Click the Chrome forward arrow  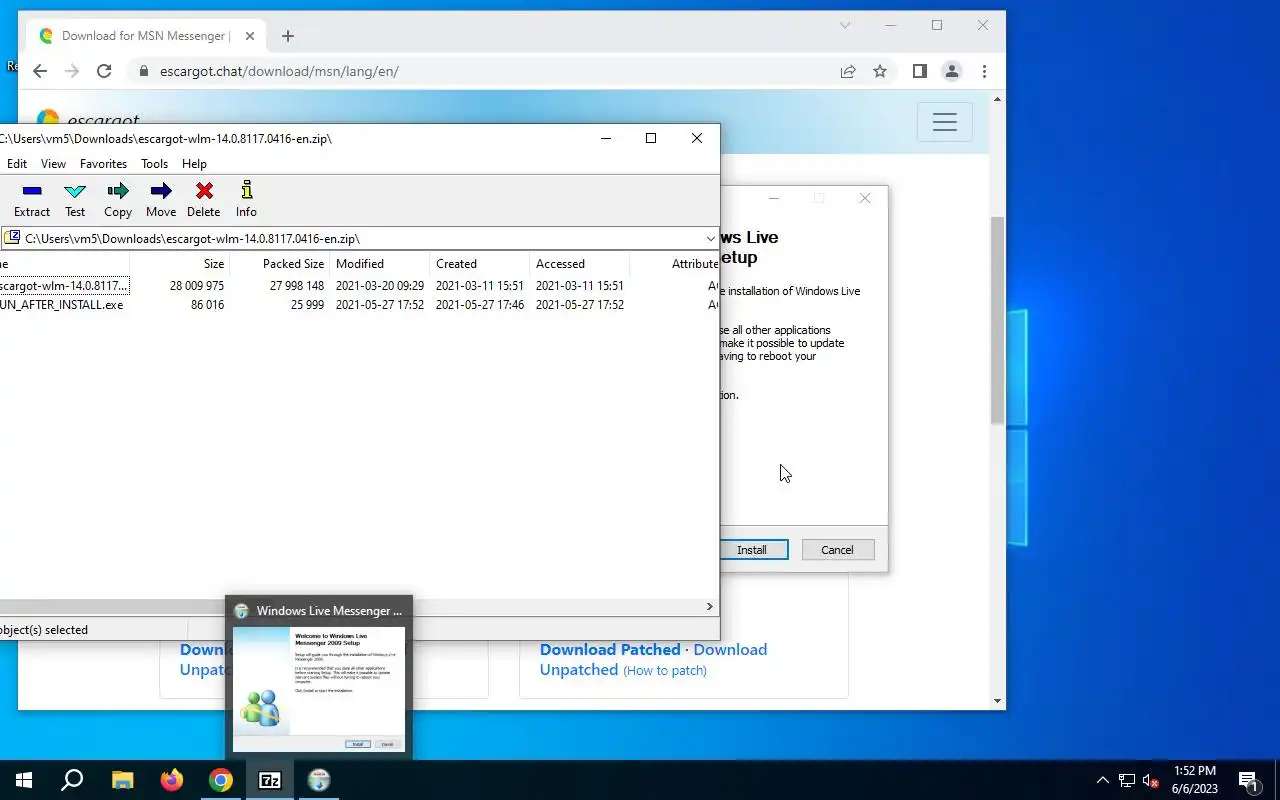click(x=72, y=71)
